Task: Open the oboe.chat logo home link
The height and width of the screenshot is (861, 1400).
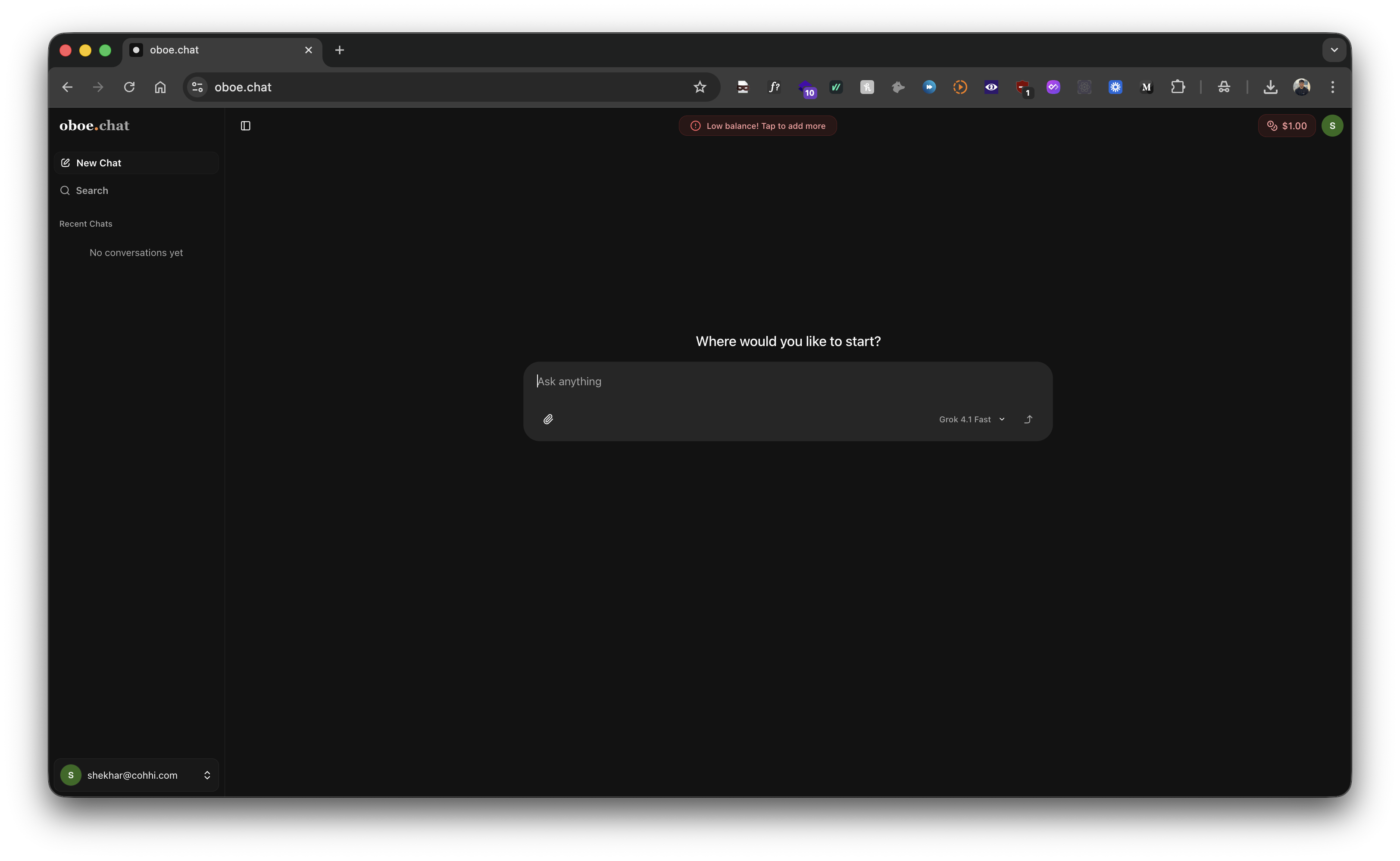Action: point(94,125)
